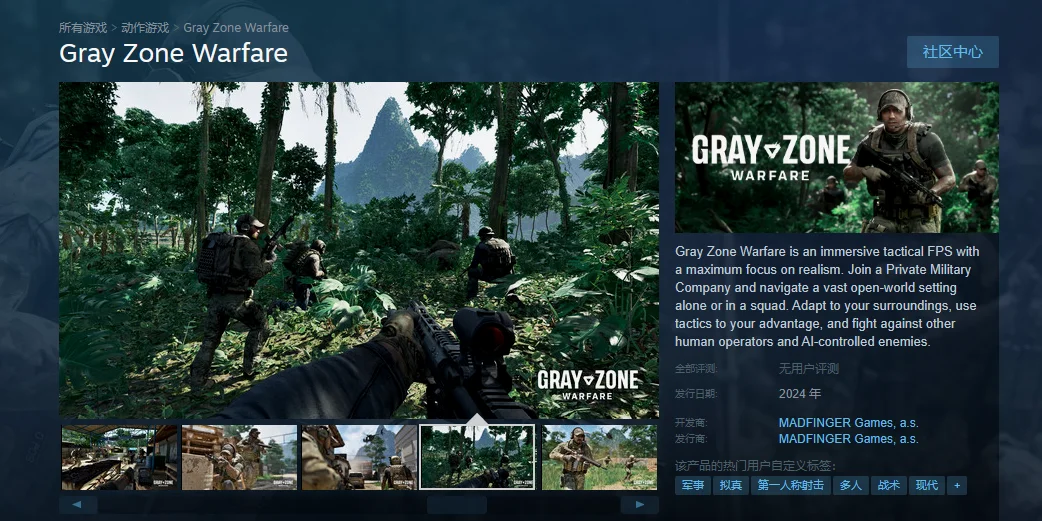The width and height of the screenshot is (1042, 521).
Task: Select the 战术 tag
Action: tap(888, 486)
